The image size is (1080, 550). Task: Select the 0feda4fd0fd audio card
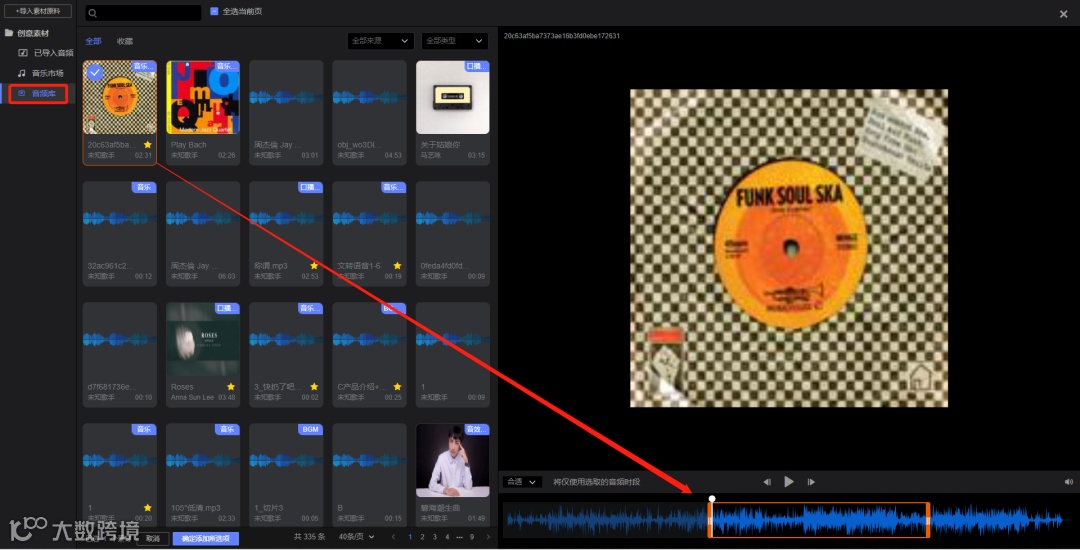tap(453, 233)
